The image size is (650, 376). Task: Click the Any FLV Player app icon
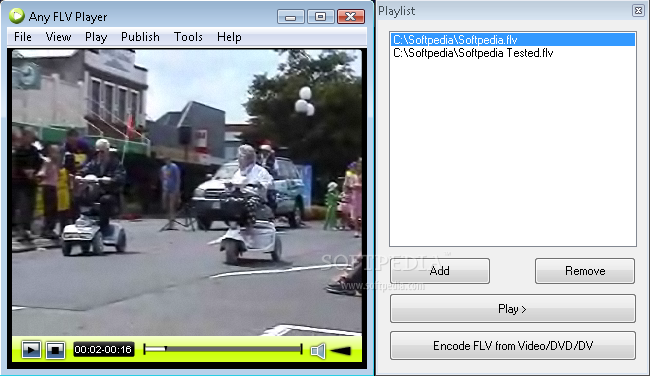point(17,16)
